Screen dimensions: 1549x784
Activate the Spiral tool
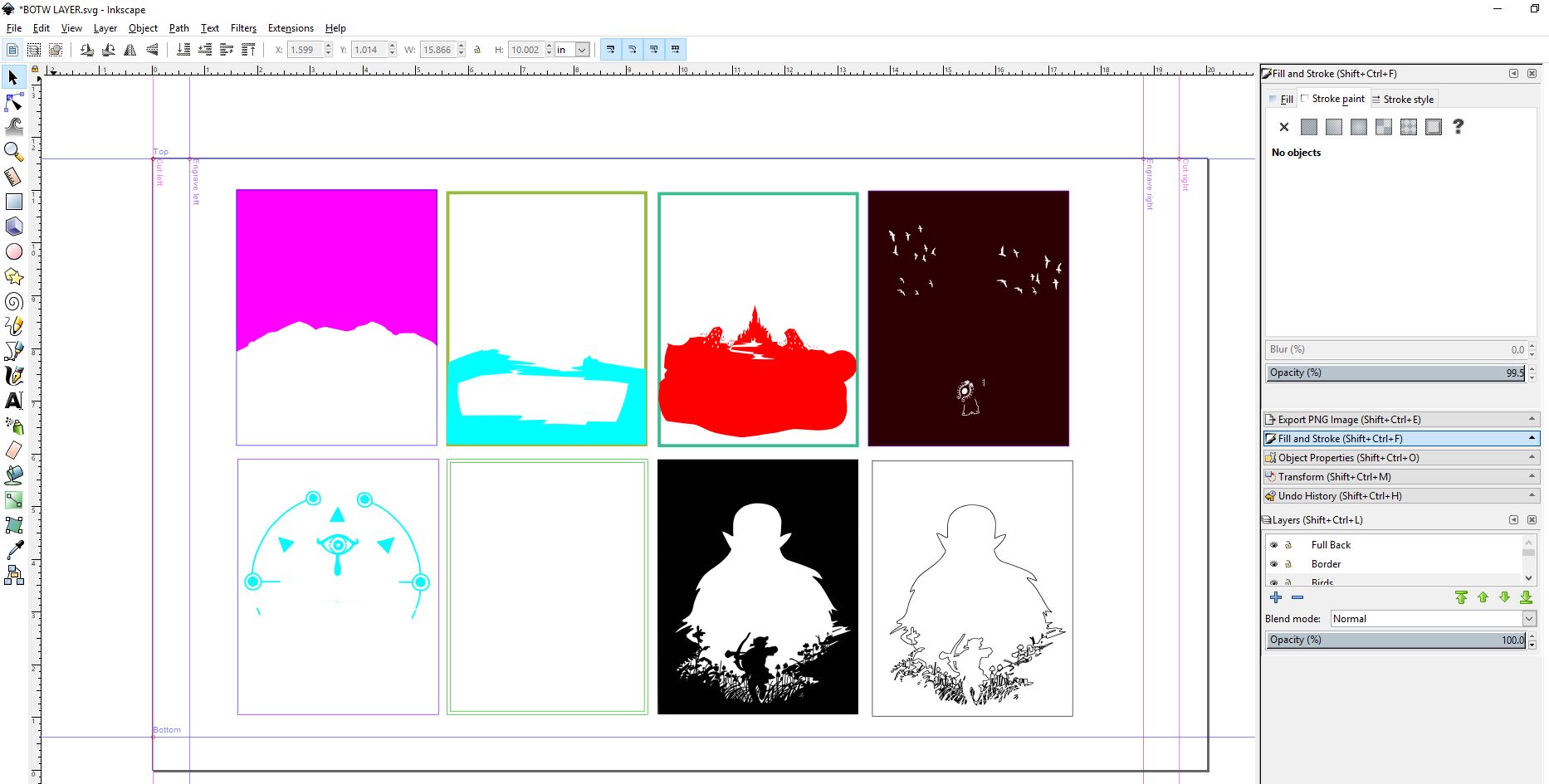[x=13, y=301]
